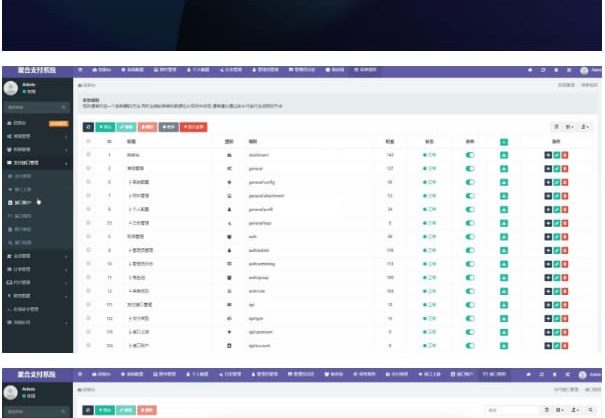Screen dimensions: 605x418
Task: Click magnifier icon in upper sidebar search box
Action: [64, 107]
